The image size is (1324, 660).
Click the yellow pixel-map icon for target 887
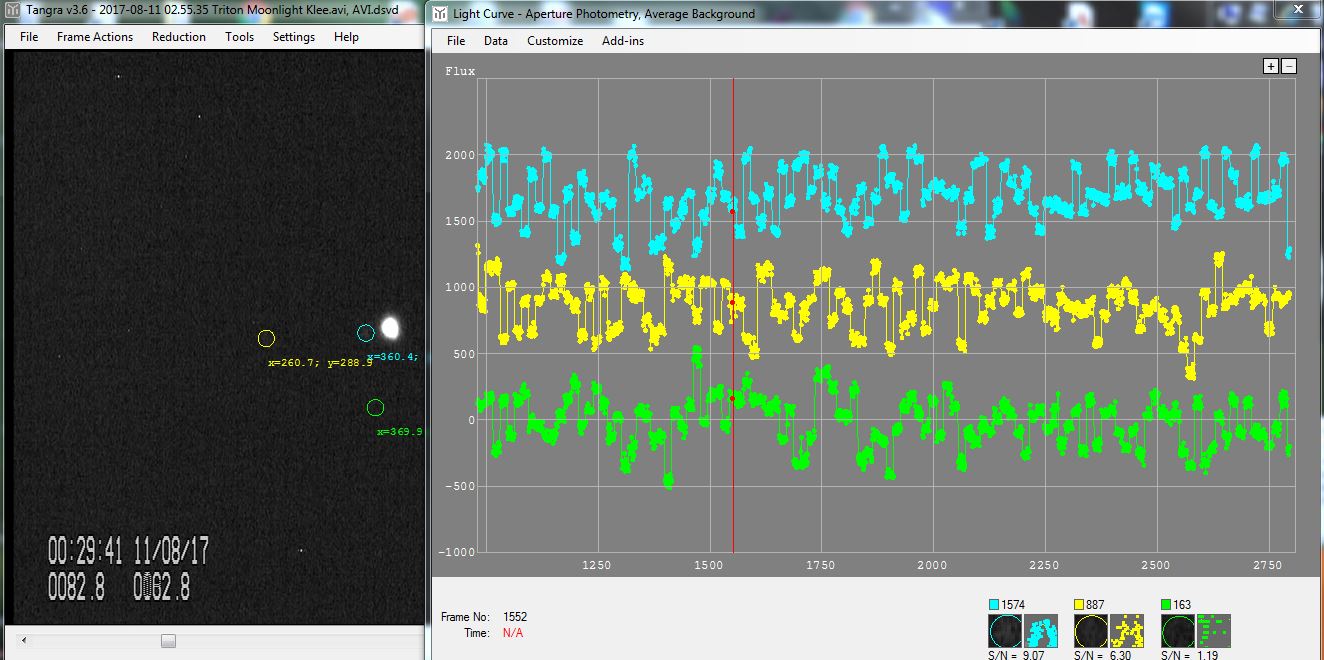[x=1128, y=631]
